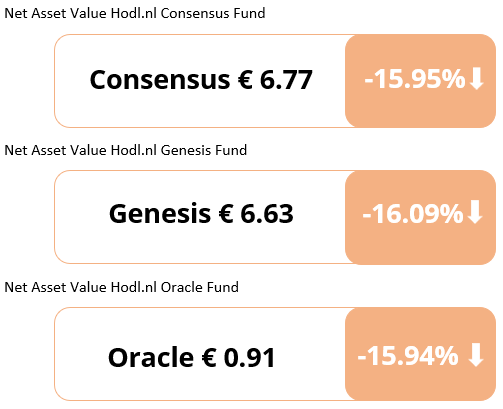Click the euro symbol in Genesis card

tap(226, 213)
